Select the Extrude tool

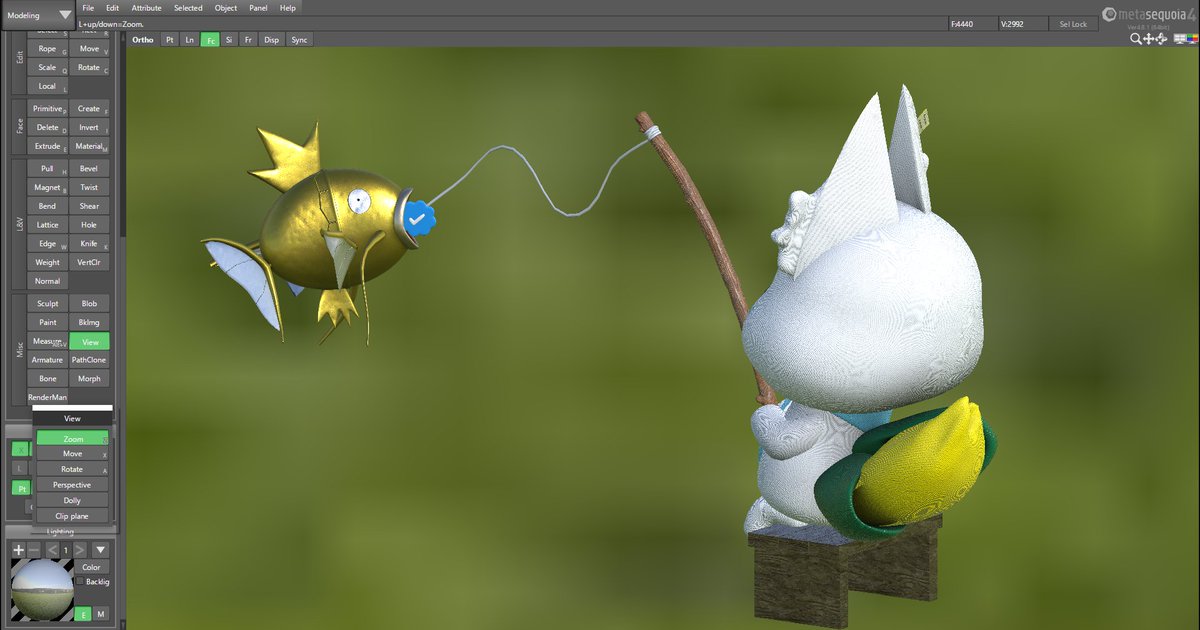point(47,146)
